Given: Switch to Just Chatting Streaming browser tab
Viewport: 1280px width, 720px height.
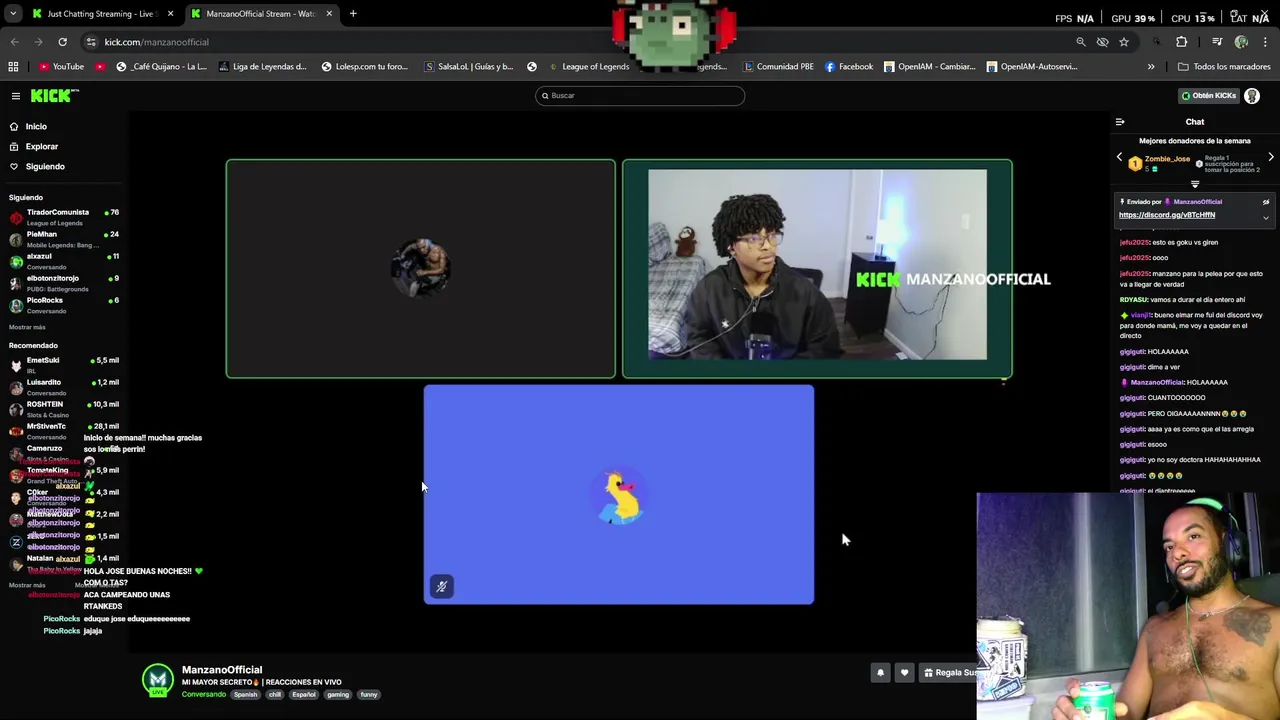Looking at the screenshot, I should 100,14.
